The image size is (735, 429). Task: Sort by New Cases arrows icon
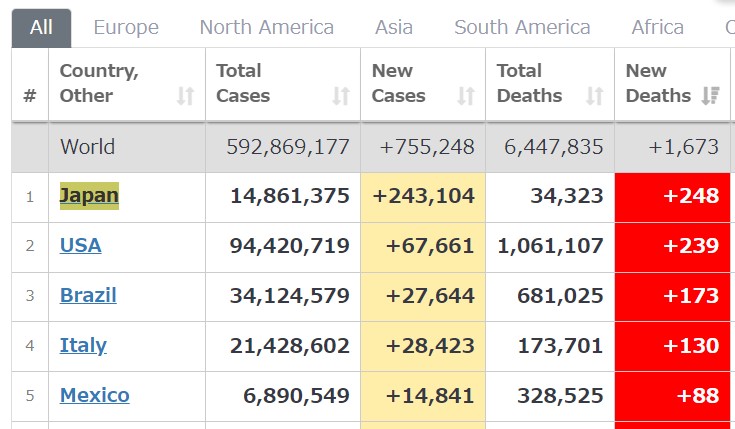pos(466,96)
